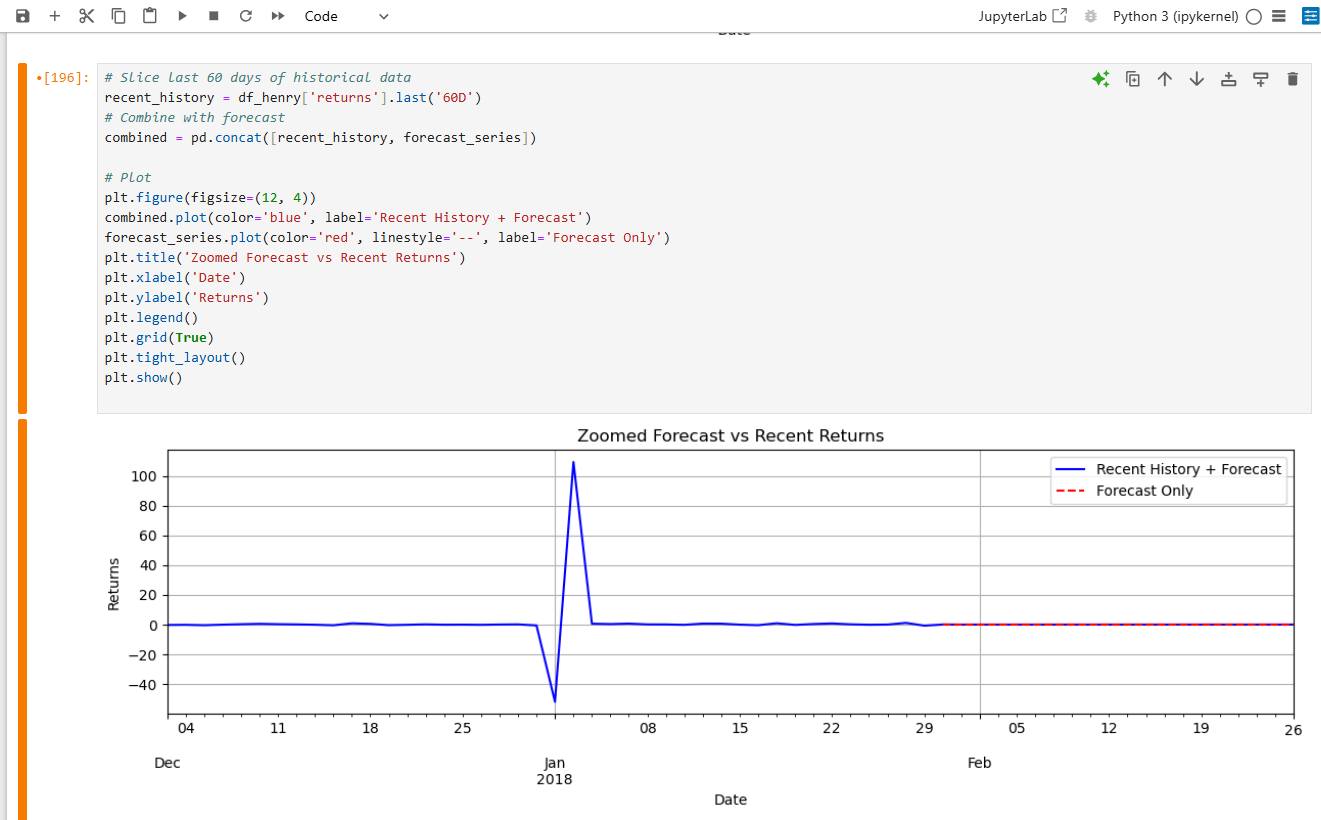Restart the kernel with circular arrow
Image resolution: width=1321 pixels, height=820 pixels.
coord(246,16)
